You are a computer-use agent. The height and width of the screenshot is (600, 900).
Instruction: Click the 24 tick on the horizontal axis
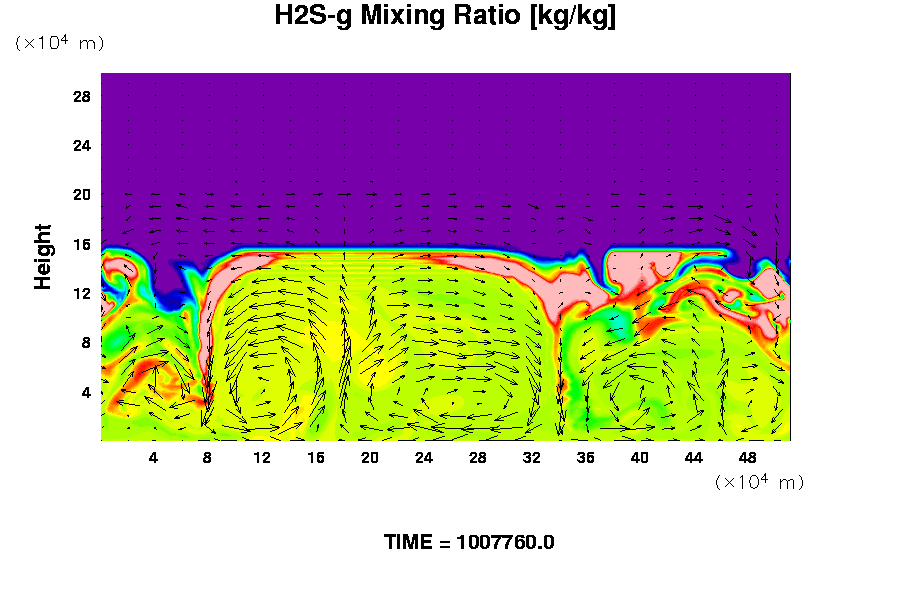click(424, 458)
